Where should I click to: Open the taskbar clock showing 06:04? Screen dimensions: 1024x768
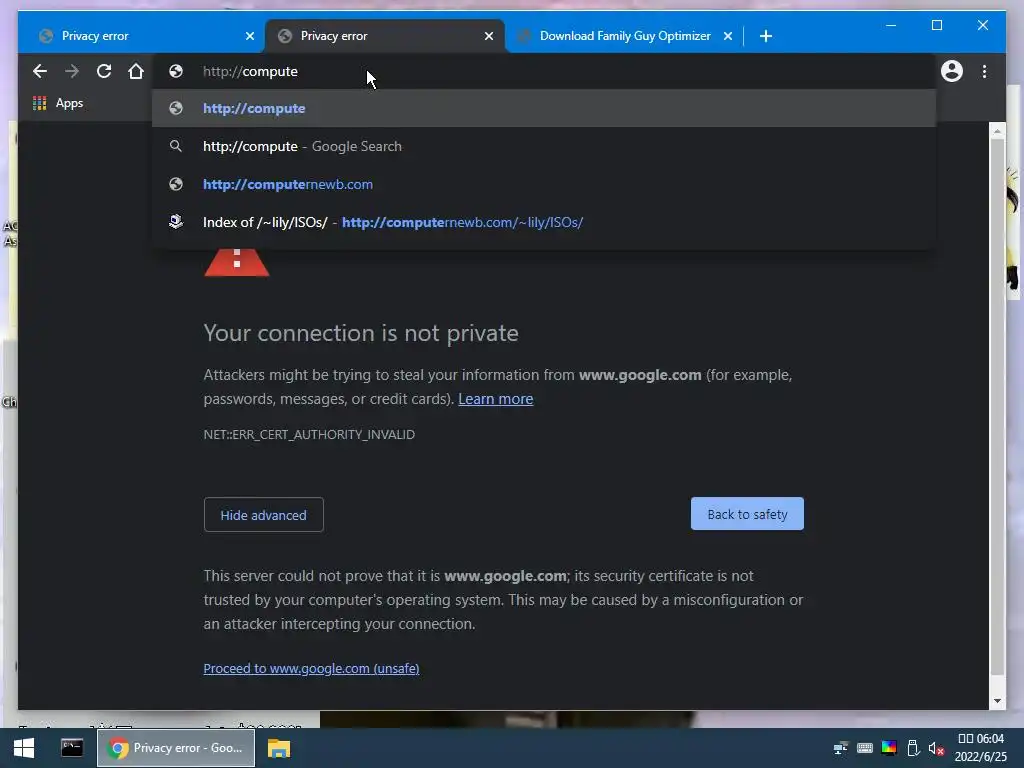coord(981,748)
